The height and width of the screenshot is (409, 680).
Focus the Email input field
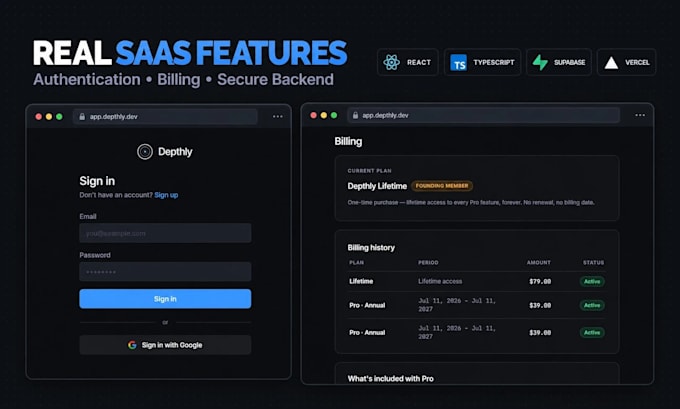(x=165, y=233)
